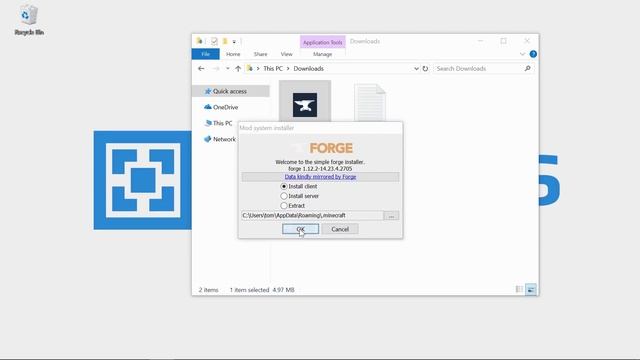This screenshot has height=360, width=640.
Task: Maximize the Explorer Downloads window
Action: 504,41
